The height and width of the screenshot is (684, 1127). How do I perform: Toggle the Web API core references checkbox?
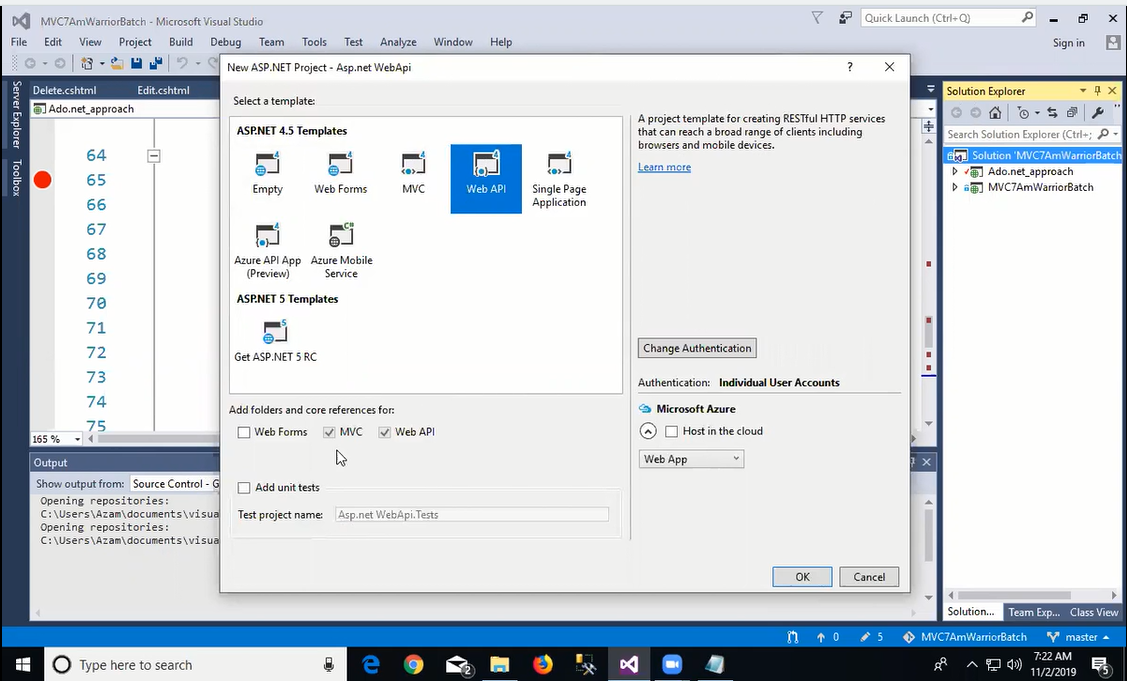tap(385, 433)
